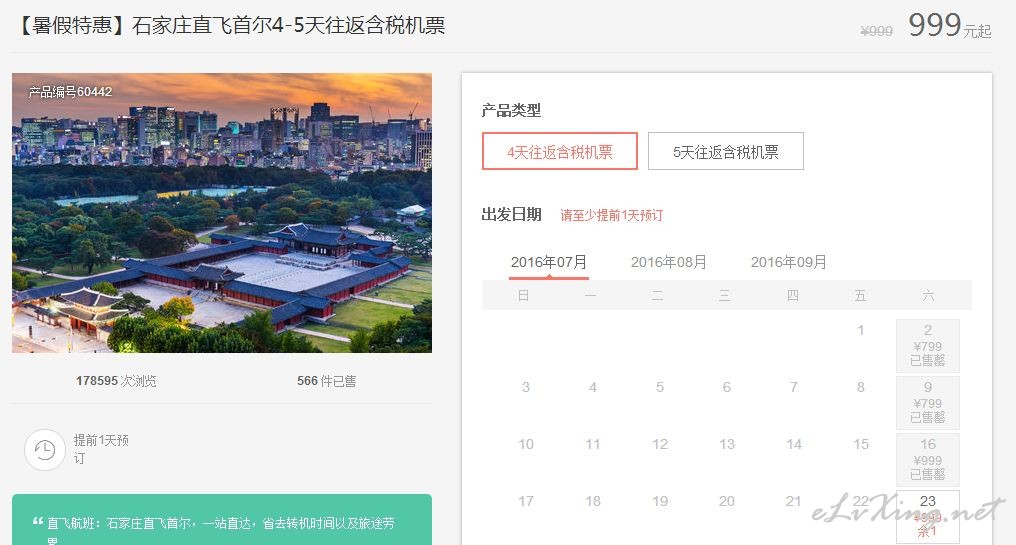Pick sold-out July 2 date priced ¥799
This screenshot has height=545, width=1016.
tap(928, 345)
